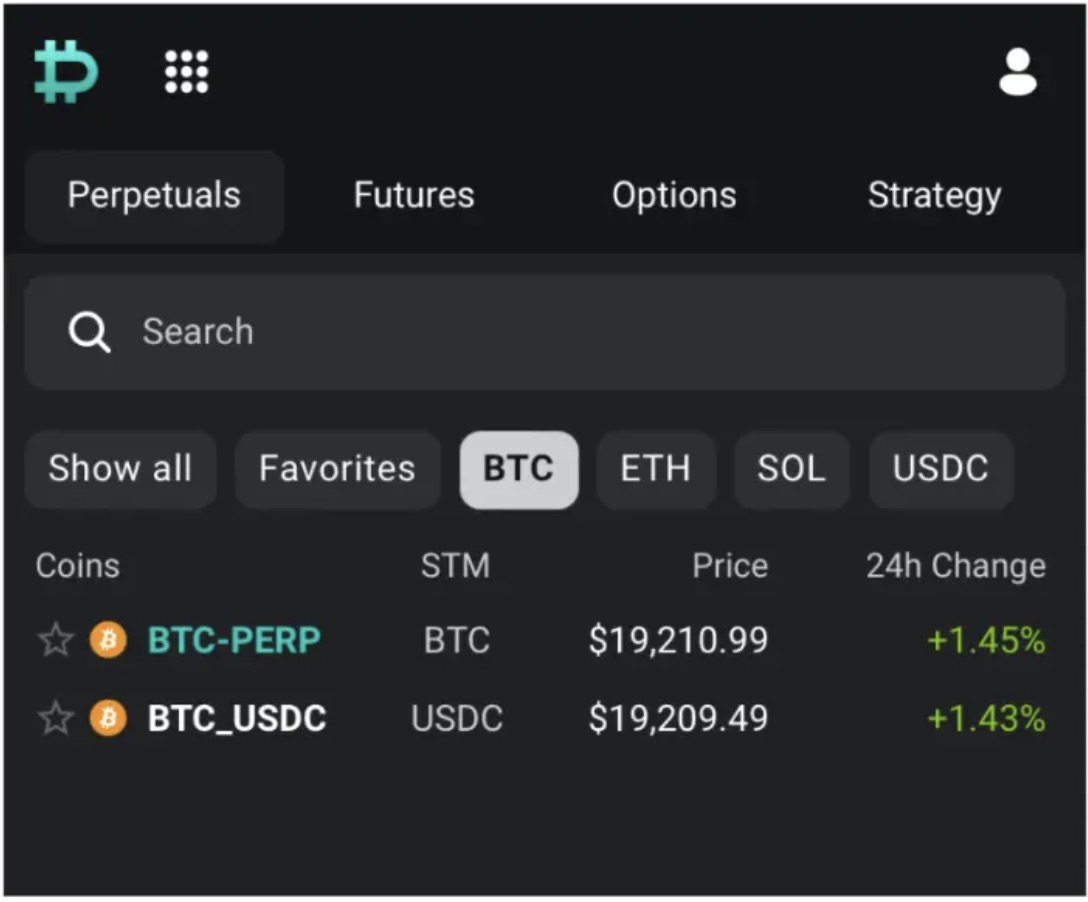Open the BTC-PERP market link
This screenshot has height=902, width=1088.
point(233,639)
